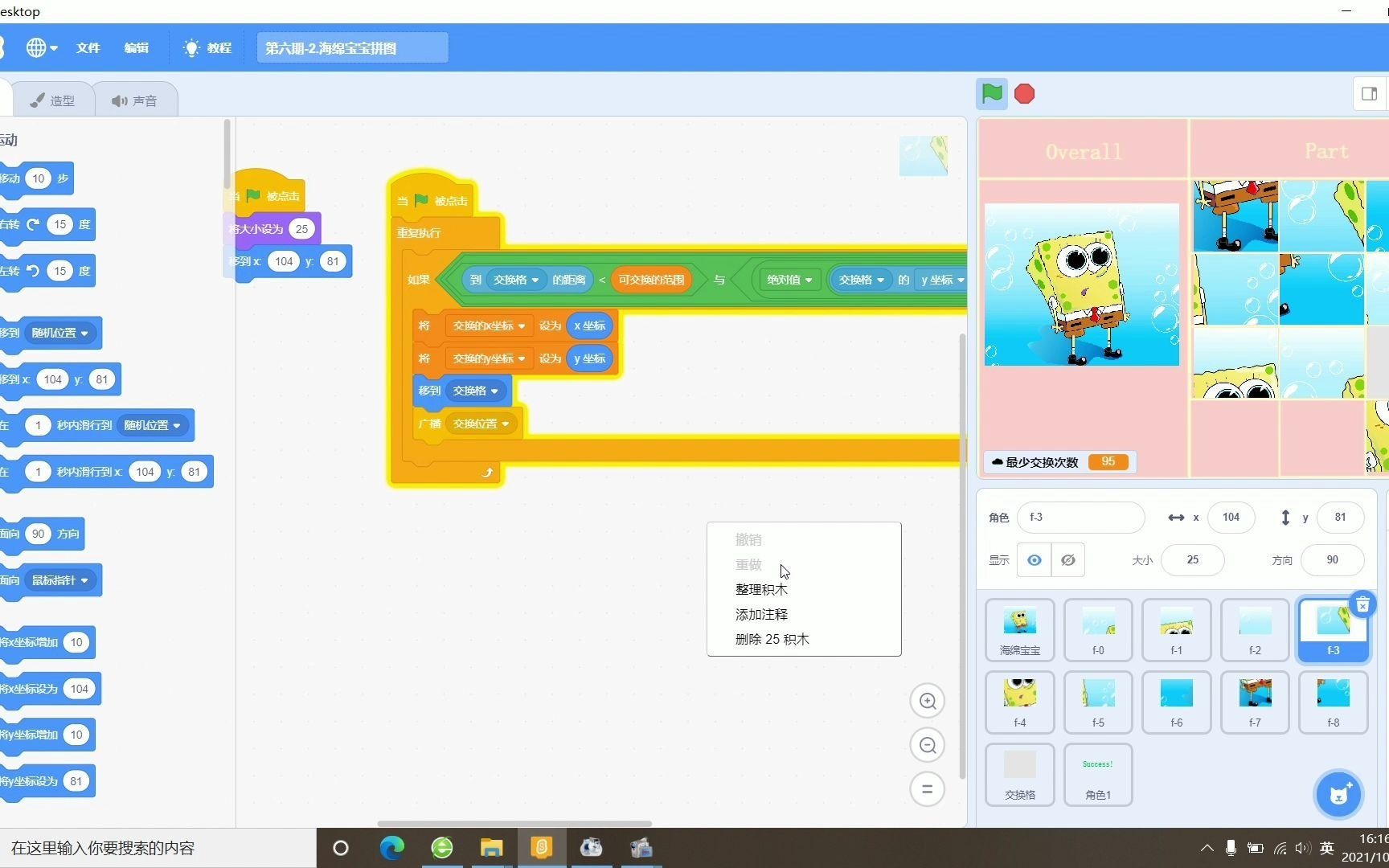Toggle the small stage layout icon

[1370, 94]
